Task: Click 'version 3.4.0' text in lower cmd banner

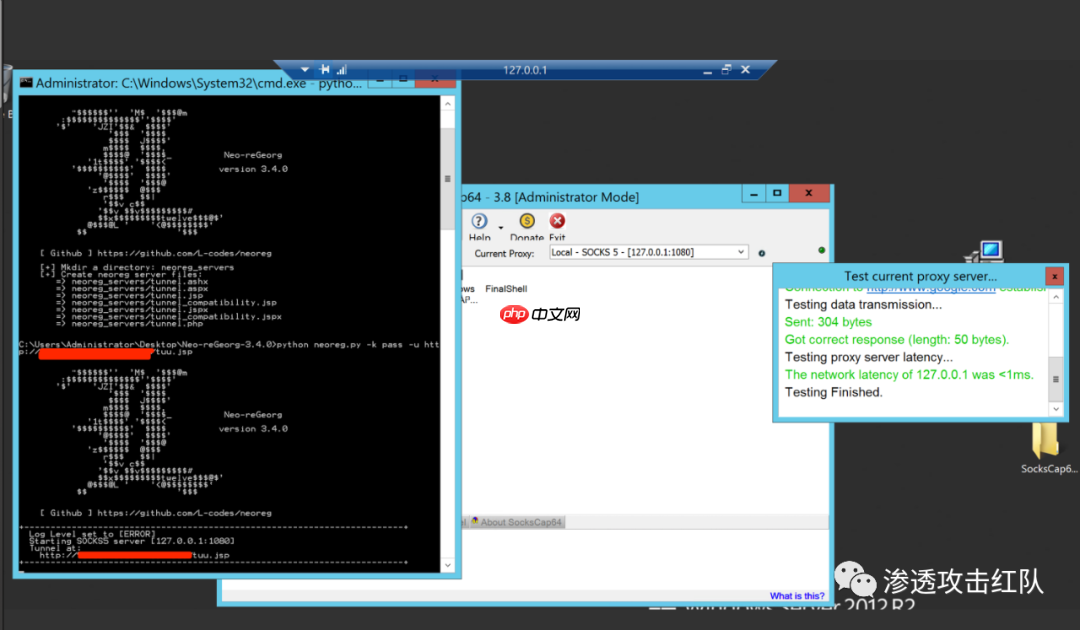Action: pos(253,429)
